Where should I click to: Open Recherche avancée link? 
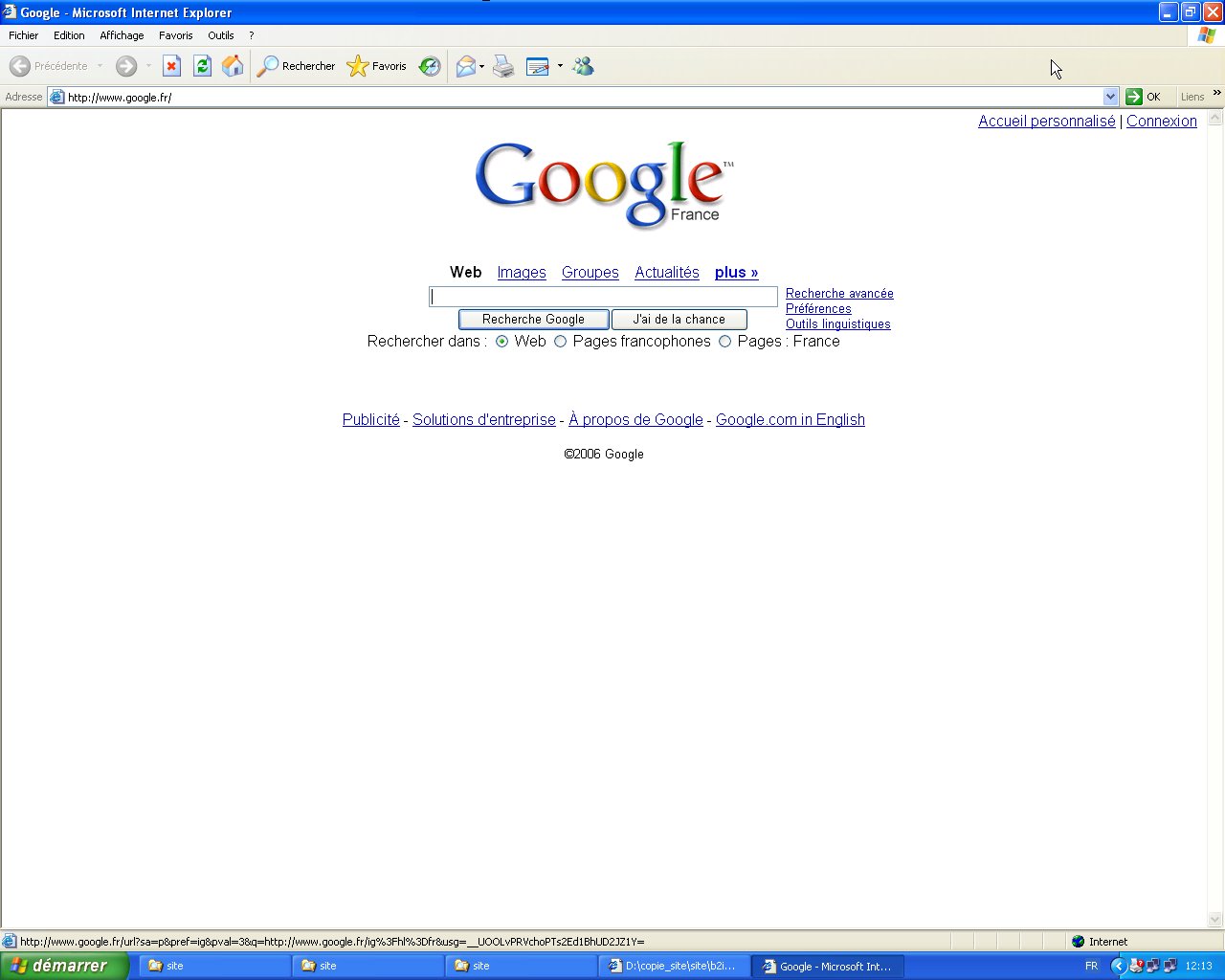point(839,294)
